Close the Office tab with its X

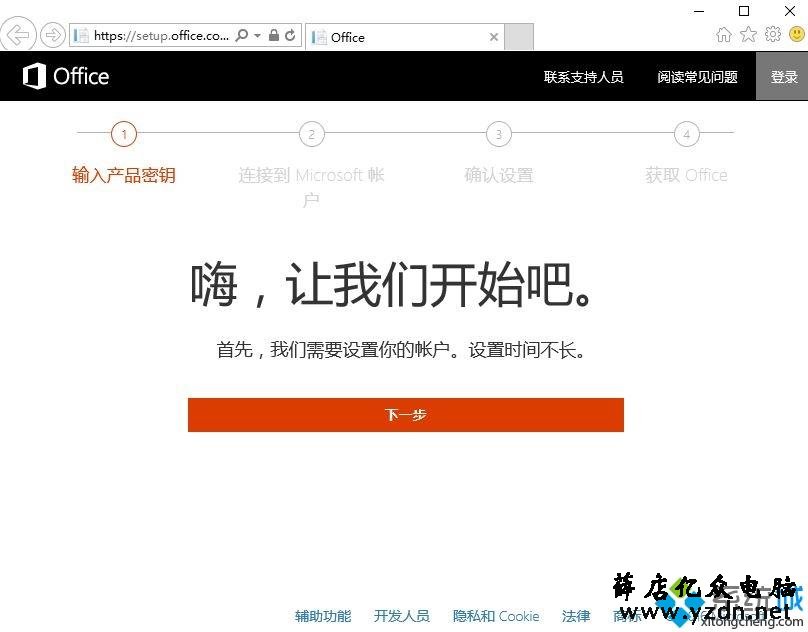tap(494, 37)
